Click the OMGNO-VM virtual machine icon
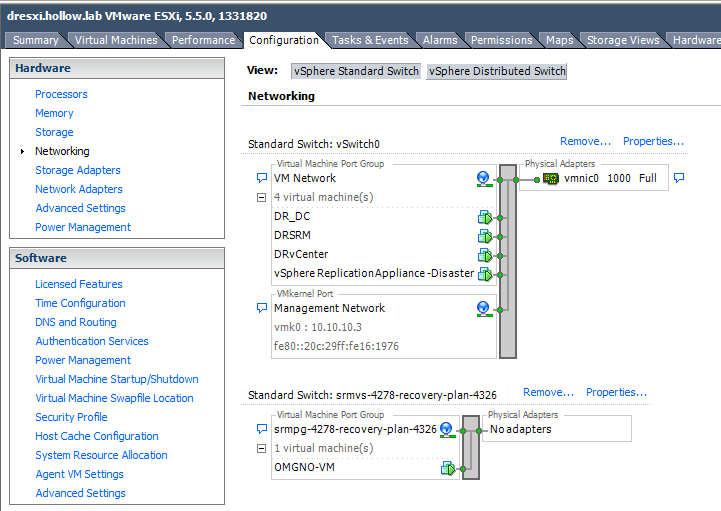This screenshot has width=721, height=511. [448, 467]
